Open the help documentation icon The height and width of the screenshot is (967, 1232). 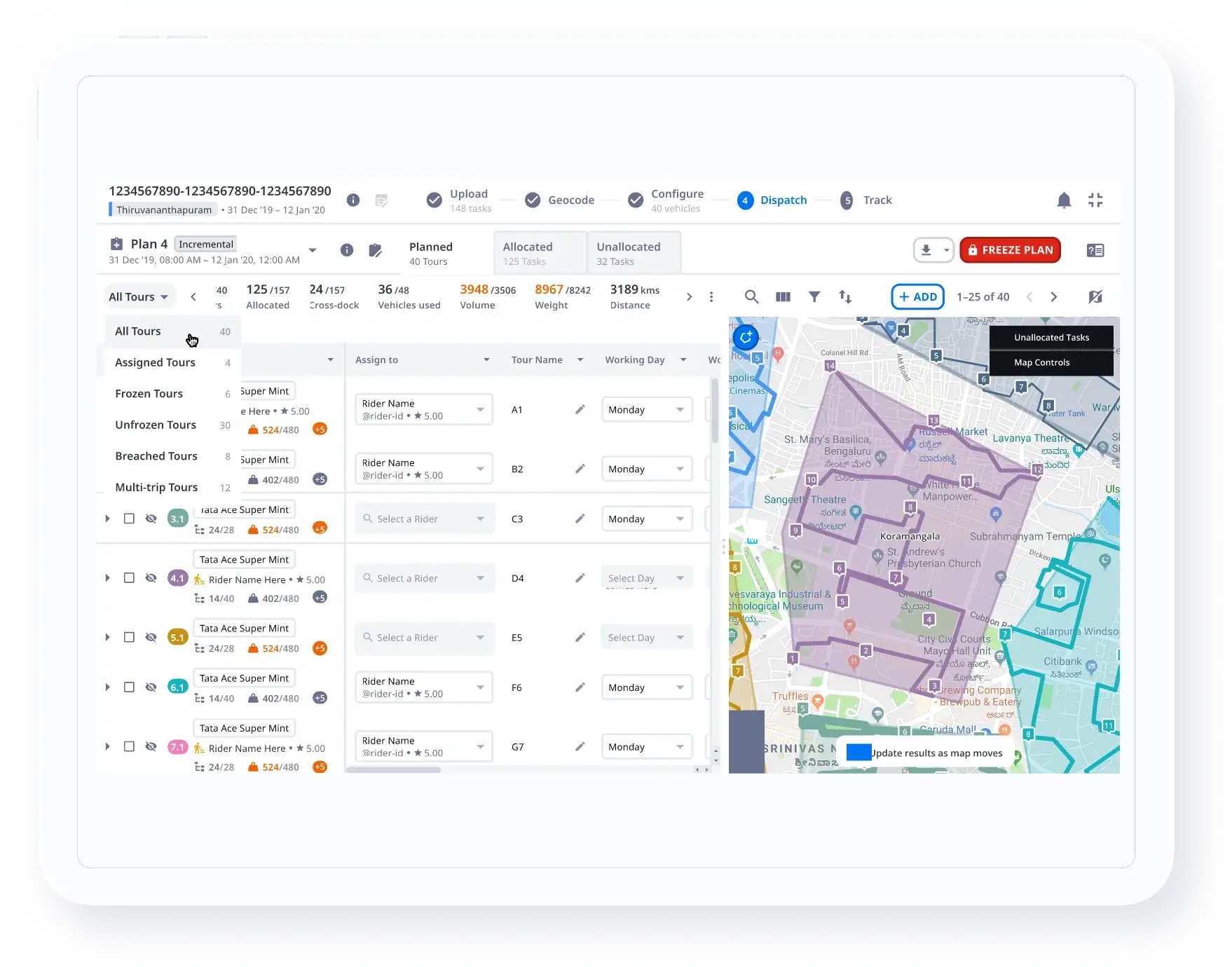[1095, 250]
